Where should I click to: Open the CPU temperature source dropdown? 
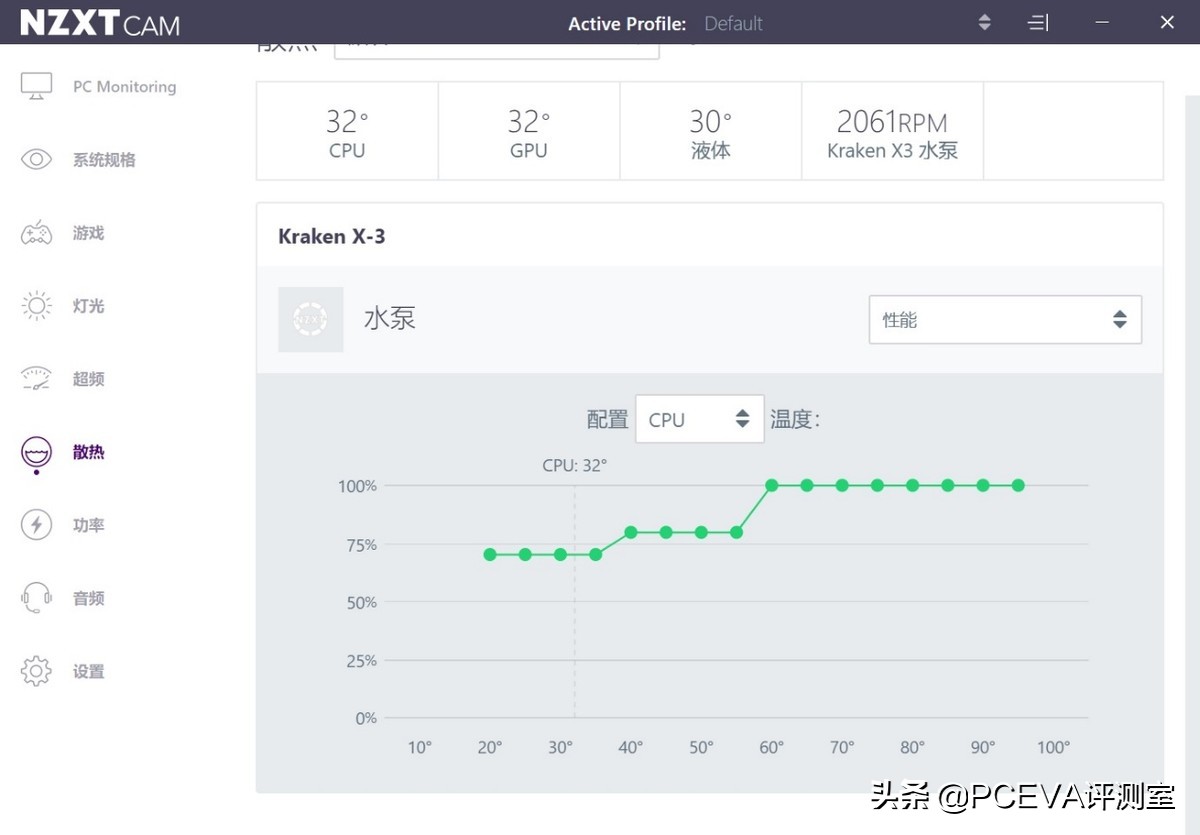[699, 420]
